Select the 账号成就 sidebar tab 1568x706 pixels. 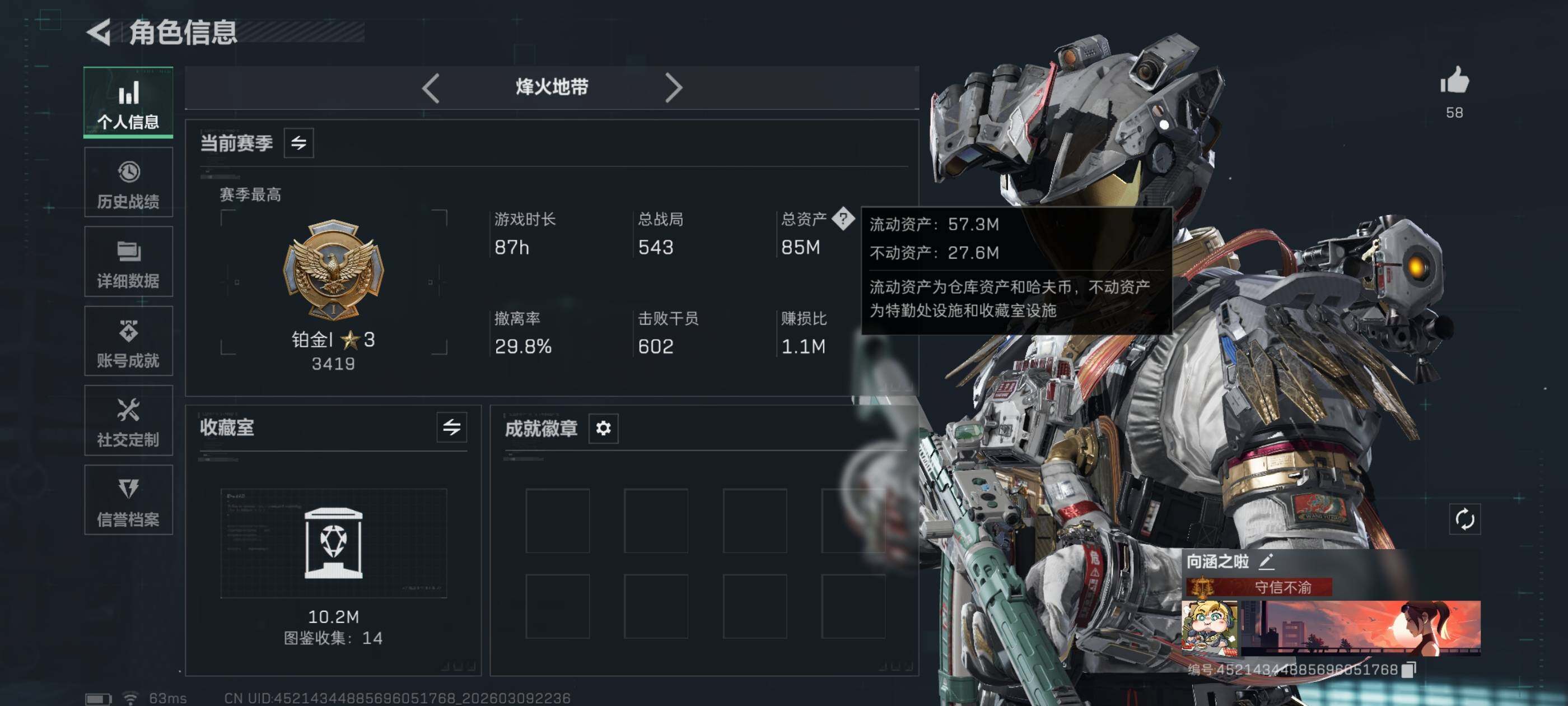click(128, 341)
